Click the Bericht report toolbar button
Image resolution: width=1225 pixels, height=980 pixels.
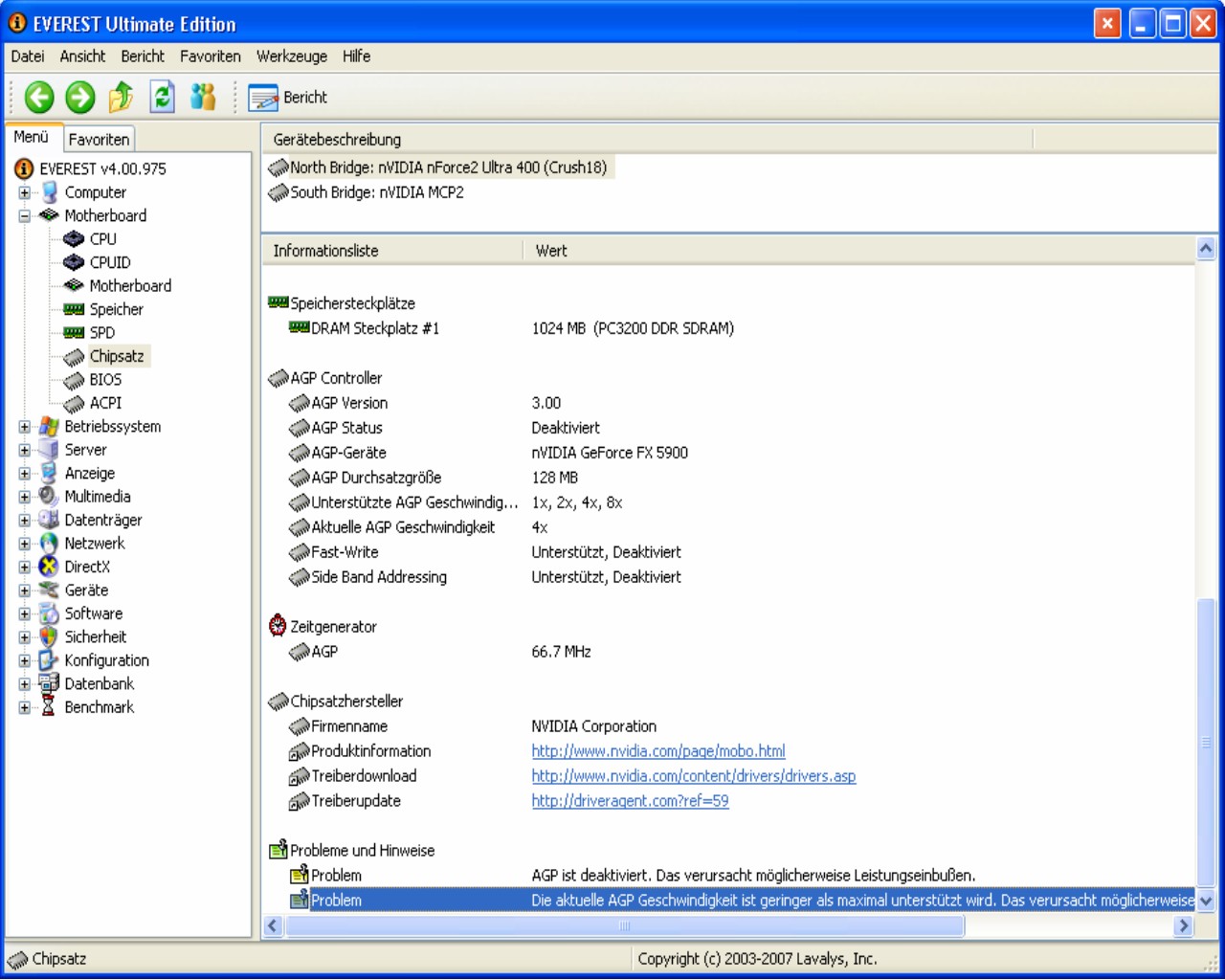[x=287, y=98]
